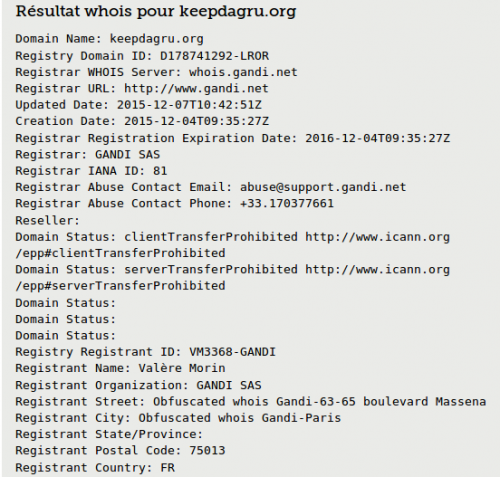Click the Domain Name keepdagru.org line
This screenshot has height=477, width=500.
(109, 39)
